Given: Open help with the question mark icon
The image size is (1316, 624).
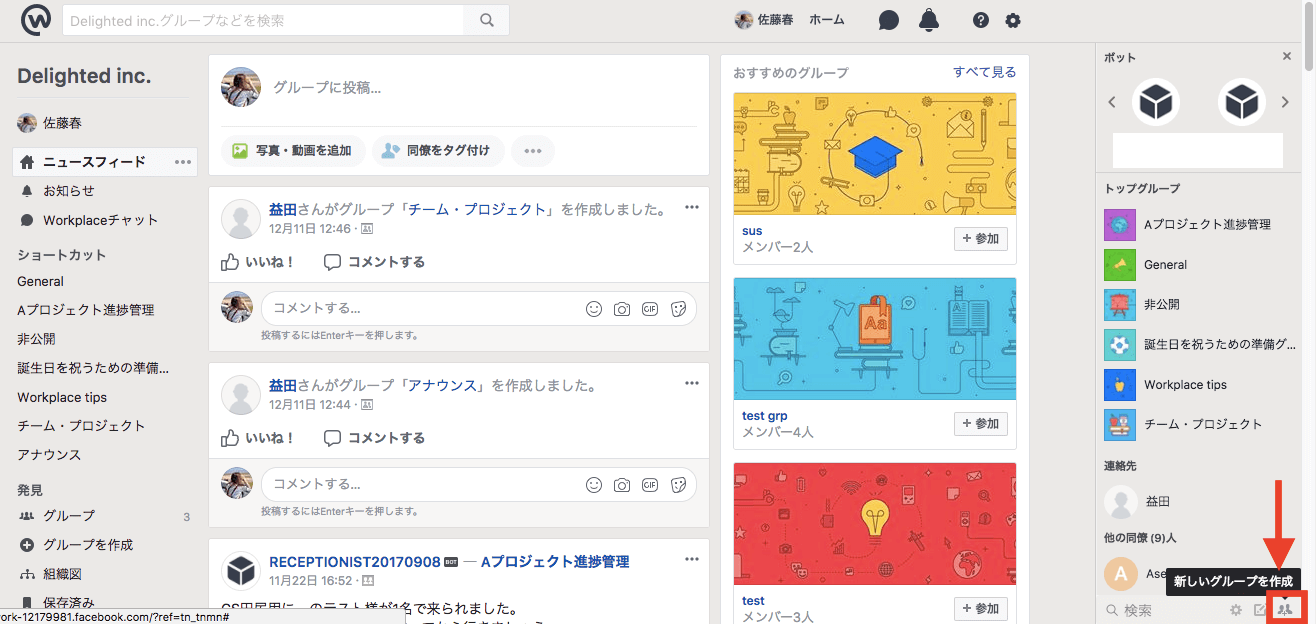Looking at the screenshot, I should (x=980, y=19).
